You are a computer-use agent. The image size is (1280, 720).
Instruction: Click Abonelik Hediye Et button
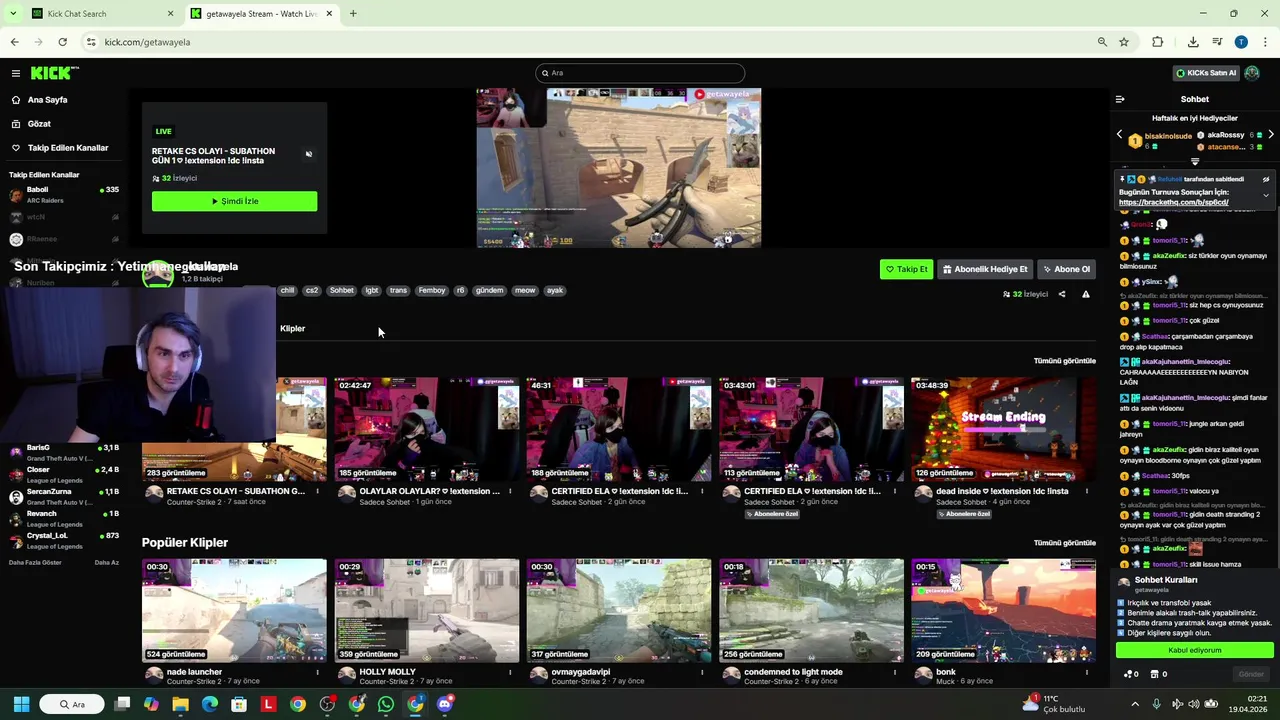985,269
